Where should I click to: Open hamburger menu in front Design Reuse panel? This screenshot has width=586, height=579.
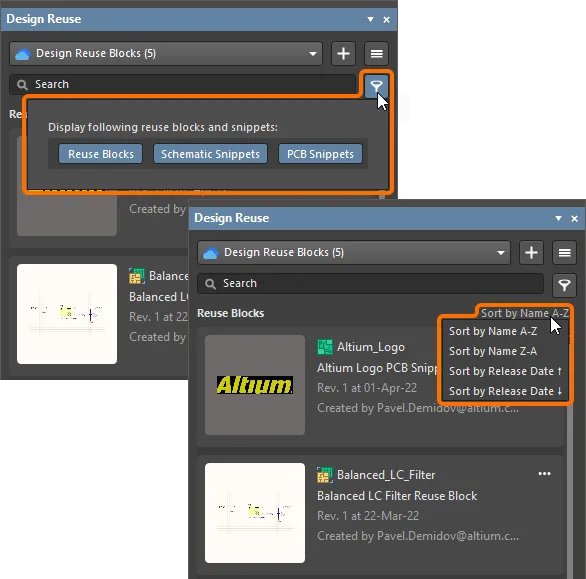click(x=564, y=253)
